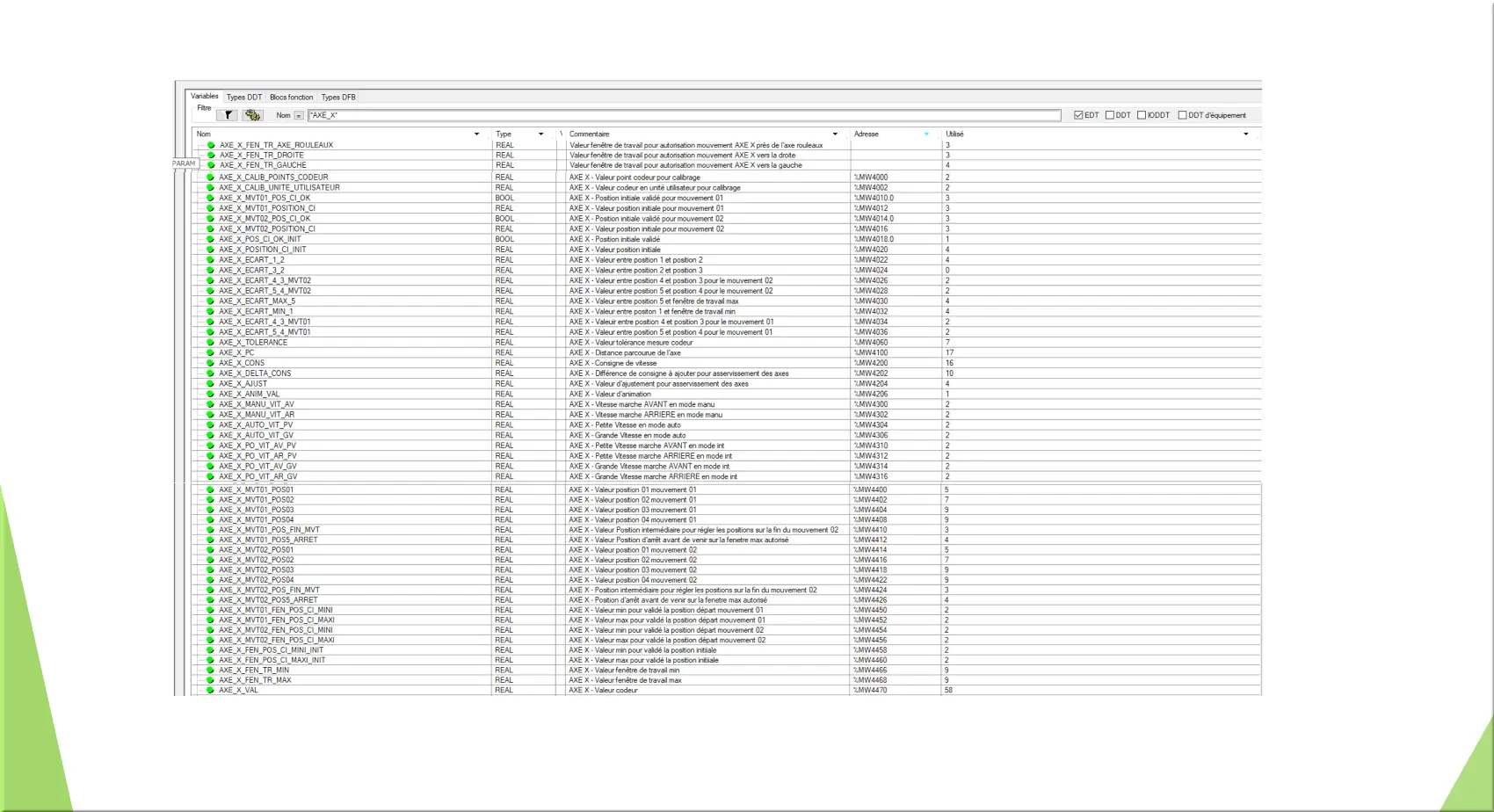Click Utilisé value 58 for AXE_X_VAL
This screenshot has width=1494, height=812.
click(948, 691)
